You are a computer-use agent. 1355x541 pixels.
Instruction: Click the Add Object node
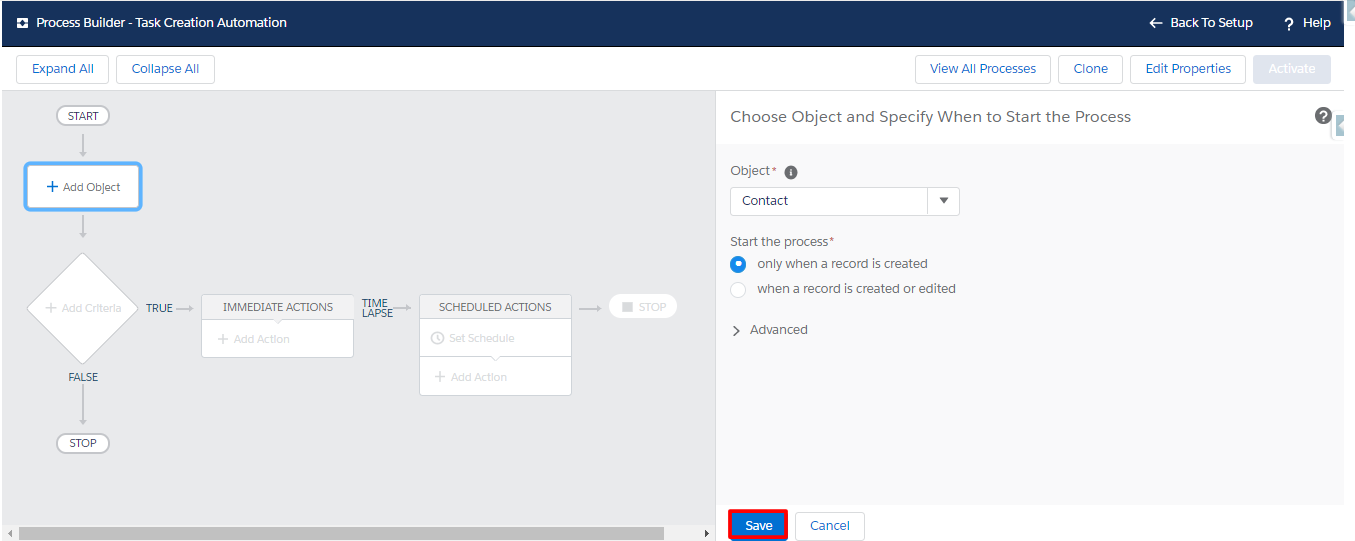pyautogui.click(x=83, y=187)
